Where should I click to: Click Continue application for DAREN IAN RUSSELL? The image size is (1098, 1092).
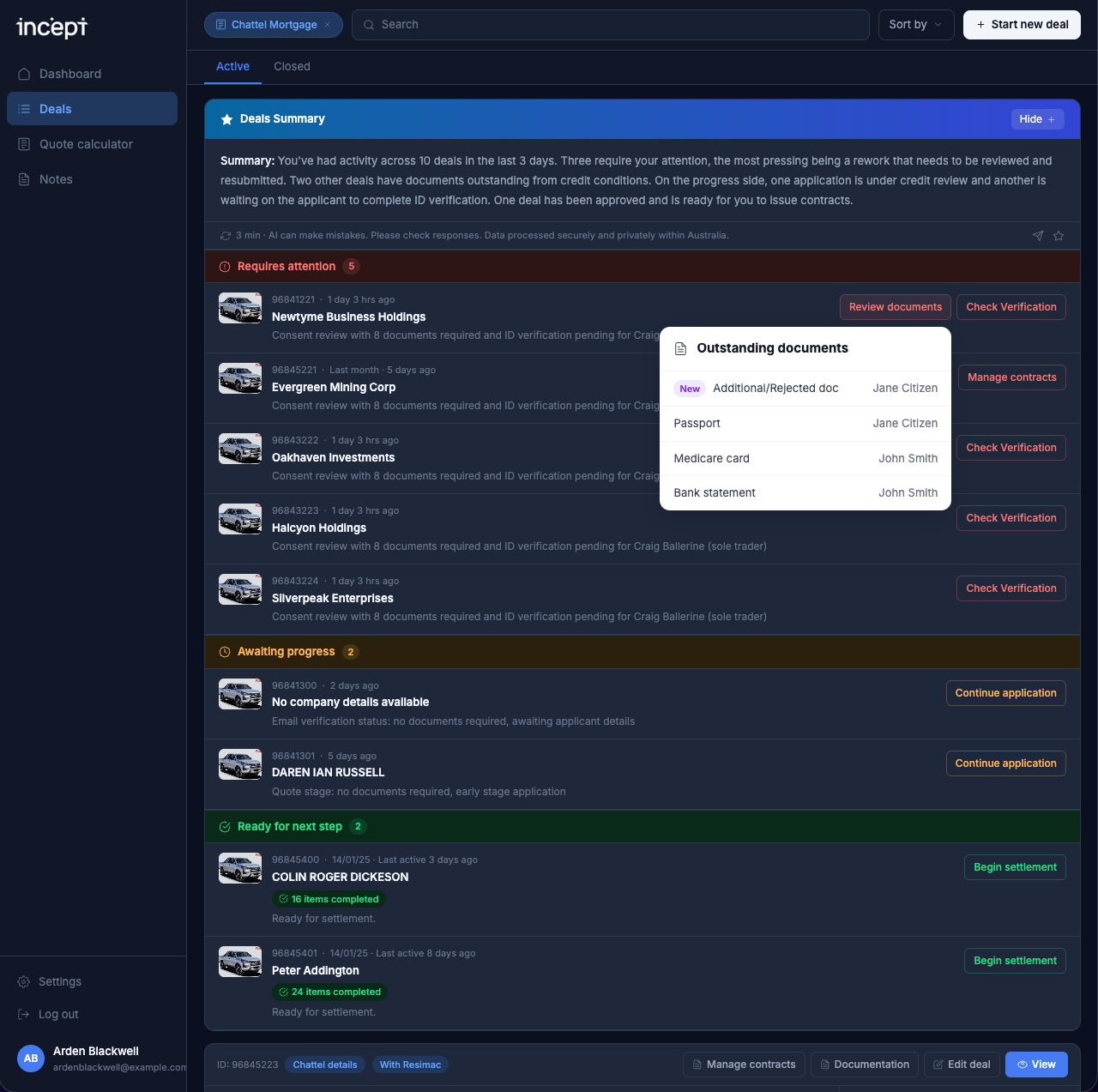[x=1005, y=763]
